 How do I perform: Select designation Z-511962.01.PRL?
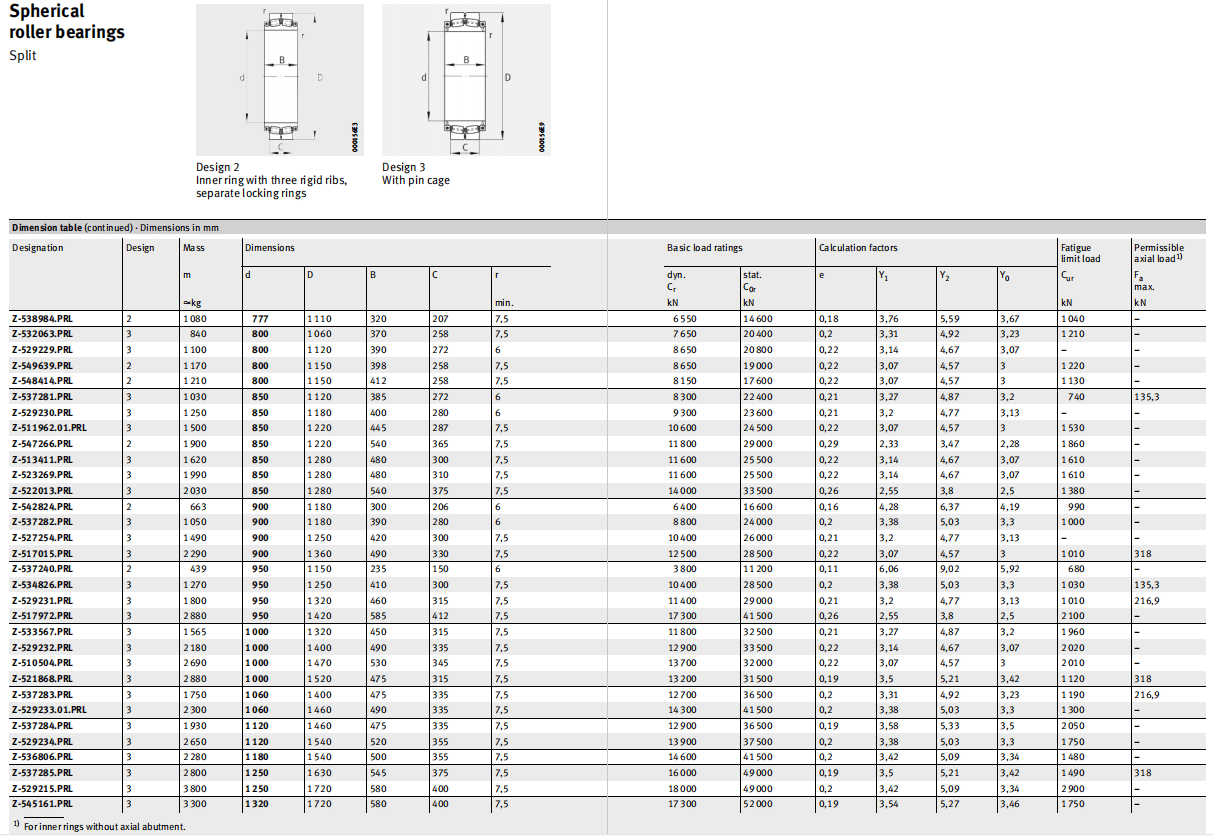(49, 428)
